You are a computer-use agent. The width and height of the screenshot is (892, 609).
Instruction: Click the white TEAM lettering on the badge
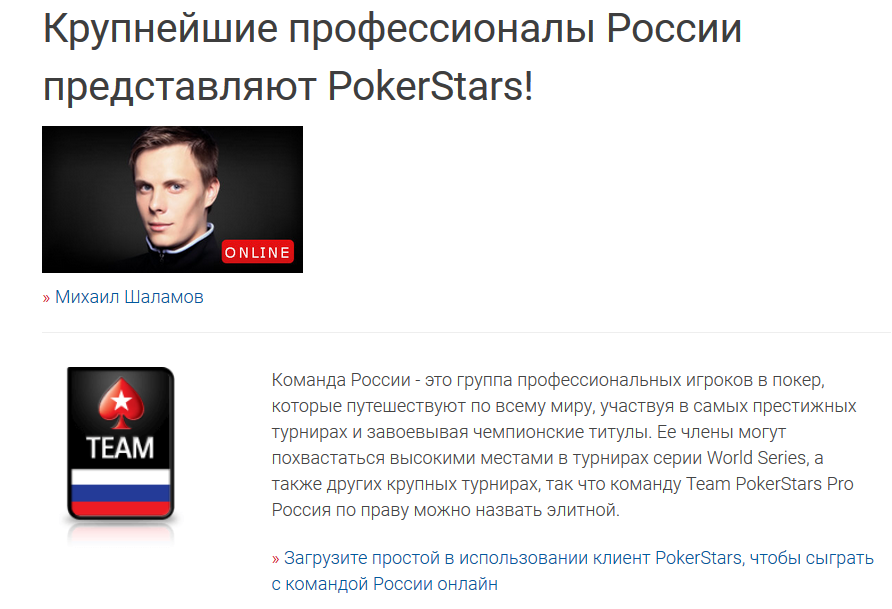120,448
